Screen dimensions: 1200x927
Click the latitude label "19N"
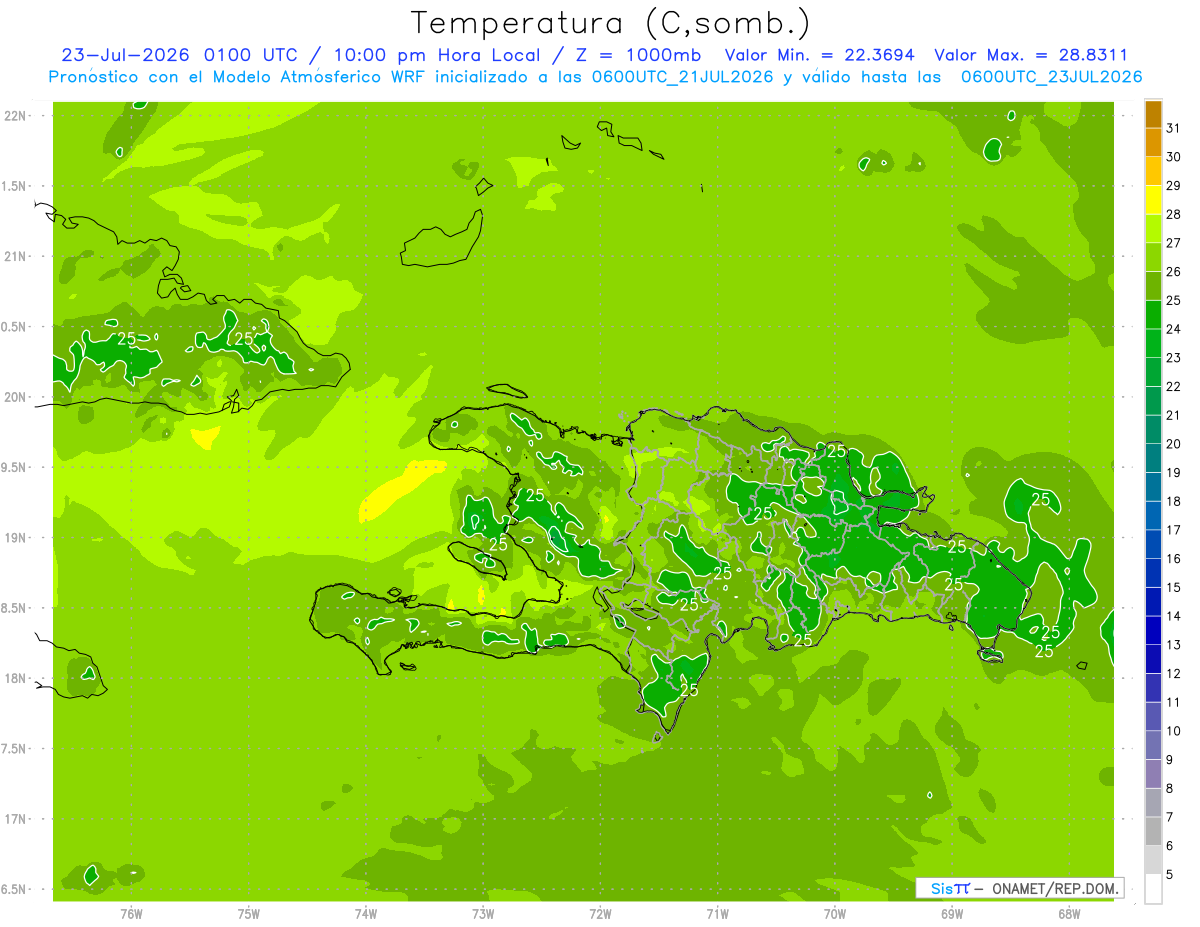17,538
